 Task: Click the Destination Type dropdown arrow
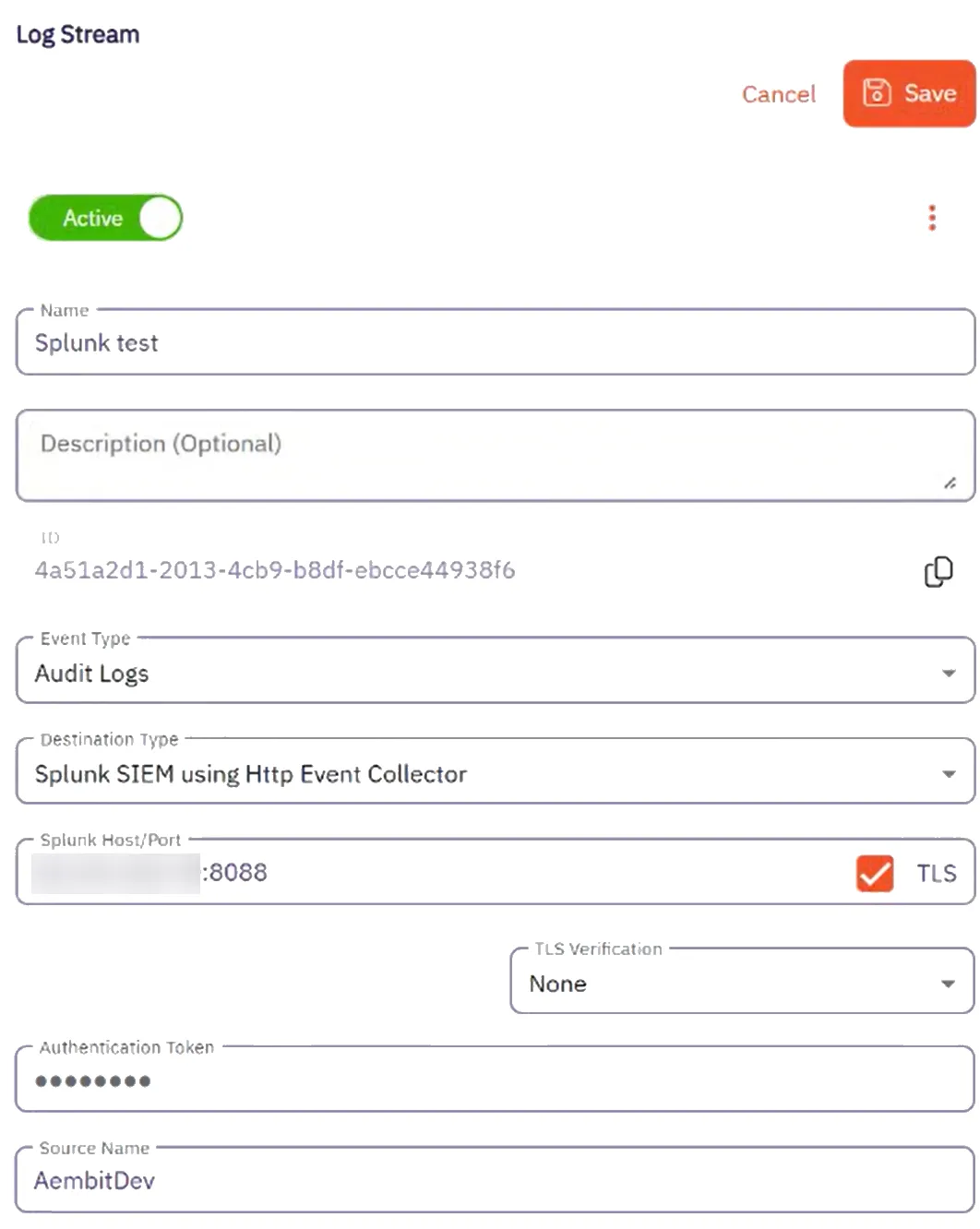tap(950, 774)
